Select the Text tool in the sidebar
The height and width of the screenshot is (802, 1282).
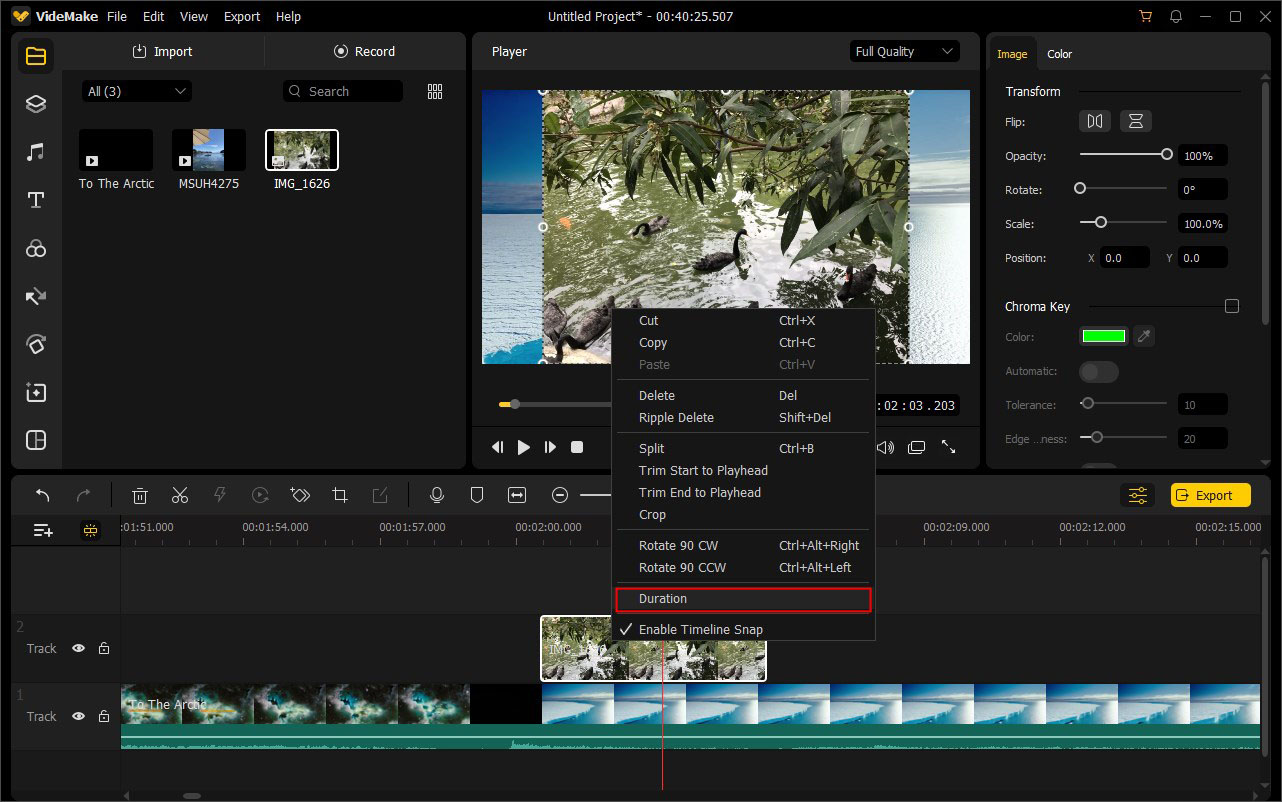35,200
